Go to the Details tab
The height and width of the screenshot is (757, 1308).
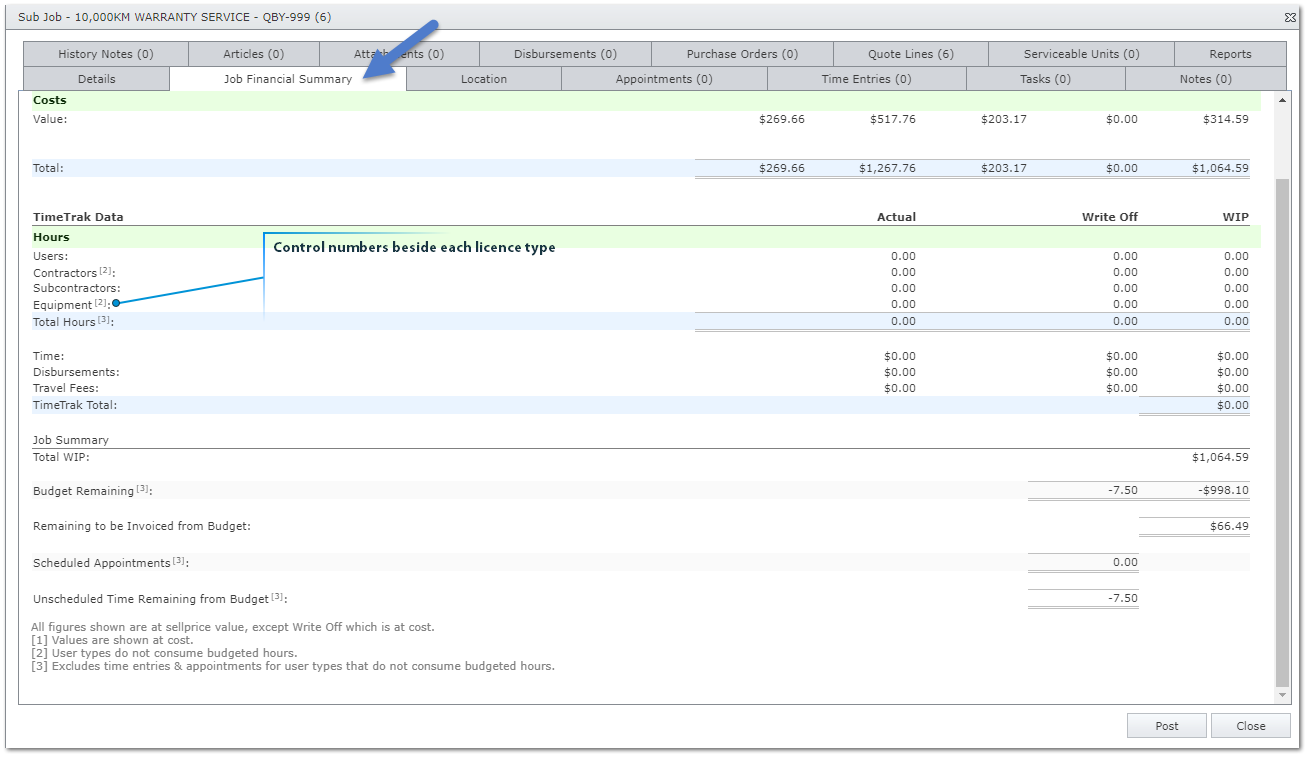[96, 79]
